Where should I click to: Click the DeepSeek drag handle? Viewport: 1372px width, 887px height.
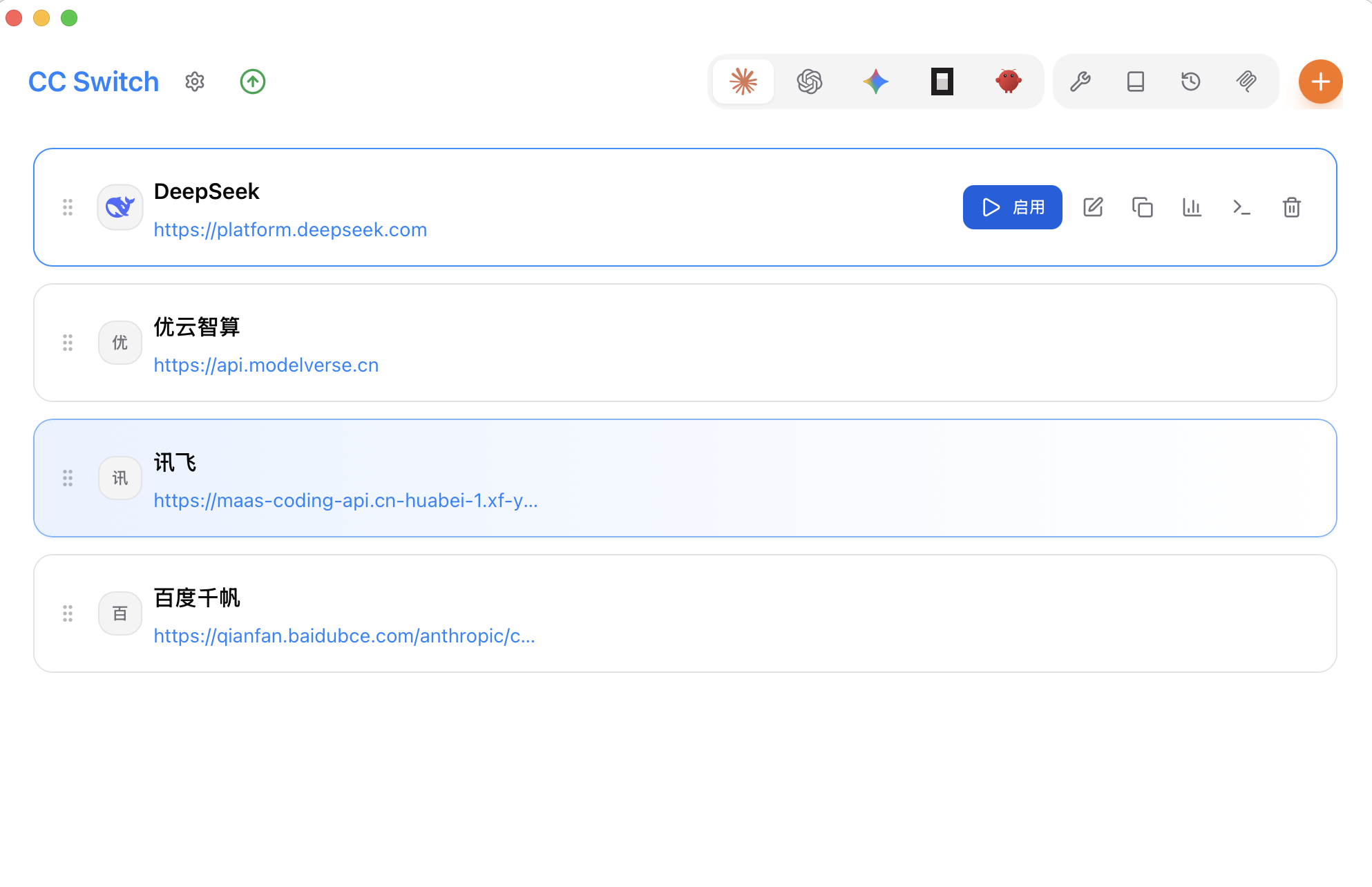click(x=68, y=207)
